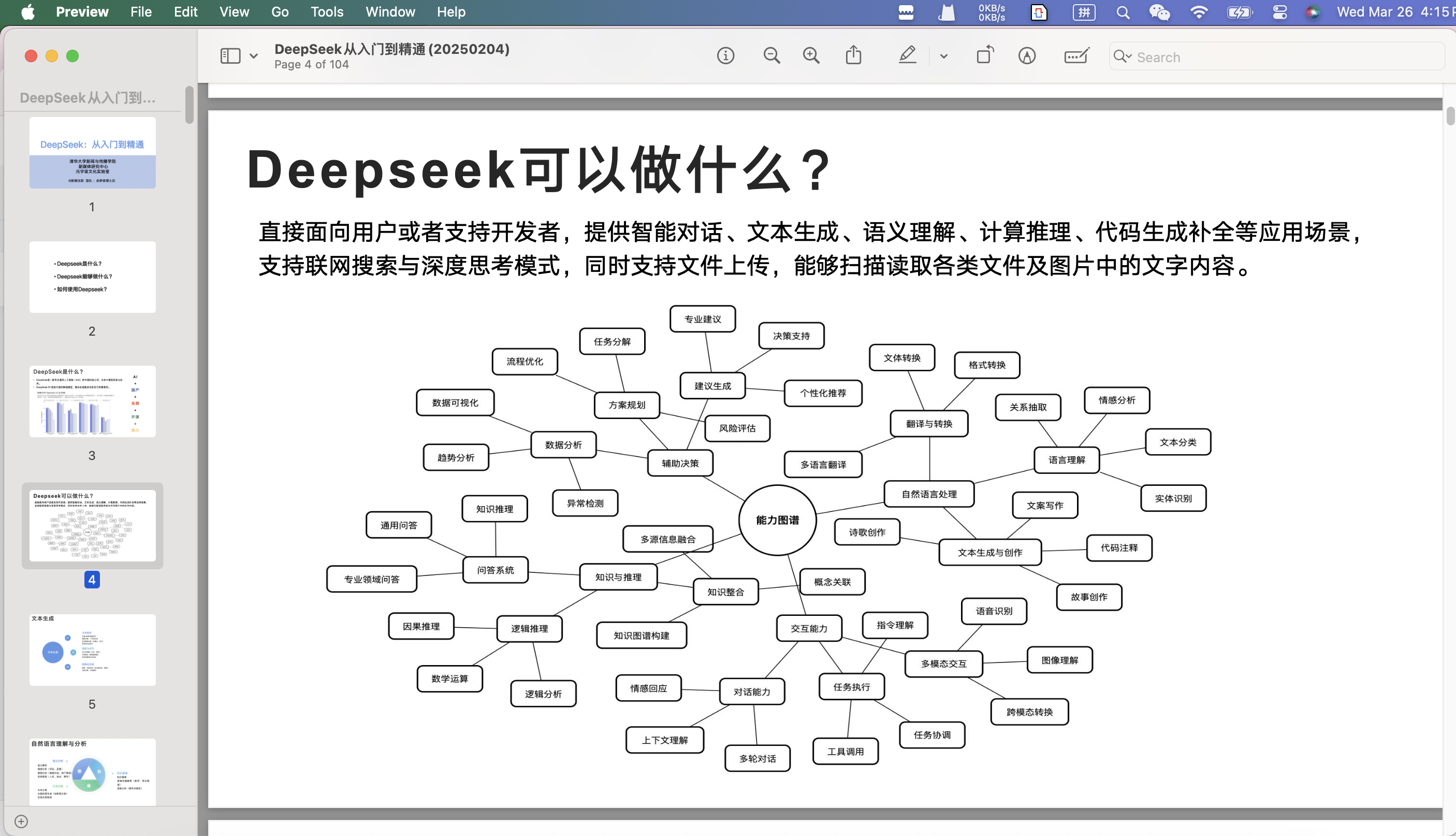Screen dimensions: 1456x836
Task: Click the central 能力图谱 node
Action: (778, 520)
